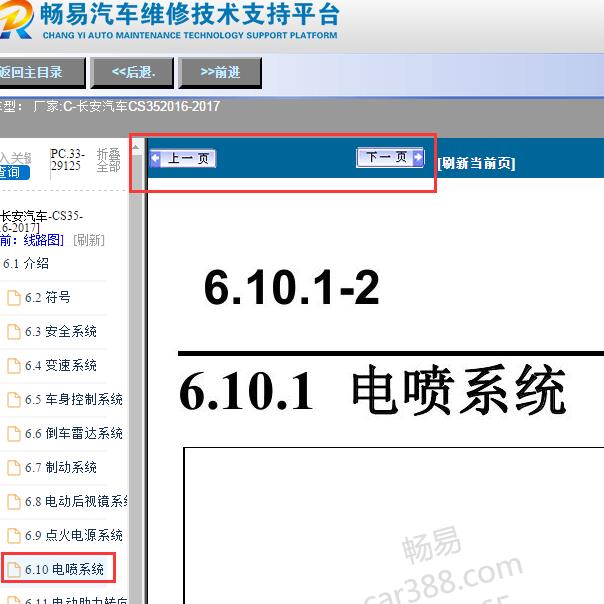Open tree item 6.4 变速系统
This screenshot has height=604, width=604.
tap(61, 365)
